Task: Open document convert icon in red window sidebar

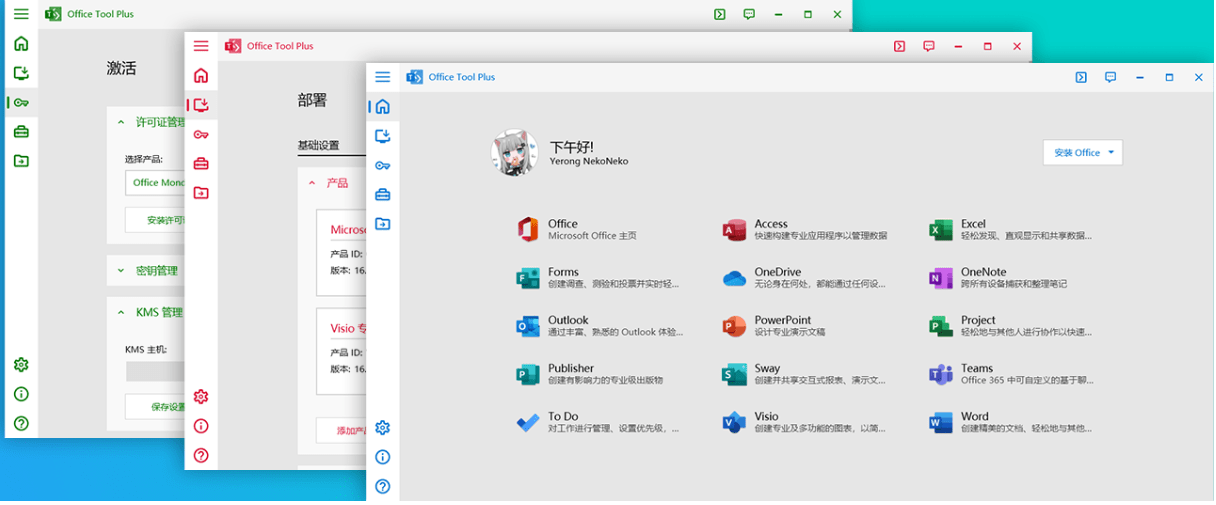Action: [201, 193]
